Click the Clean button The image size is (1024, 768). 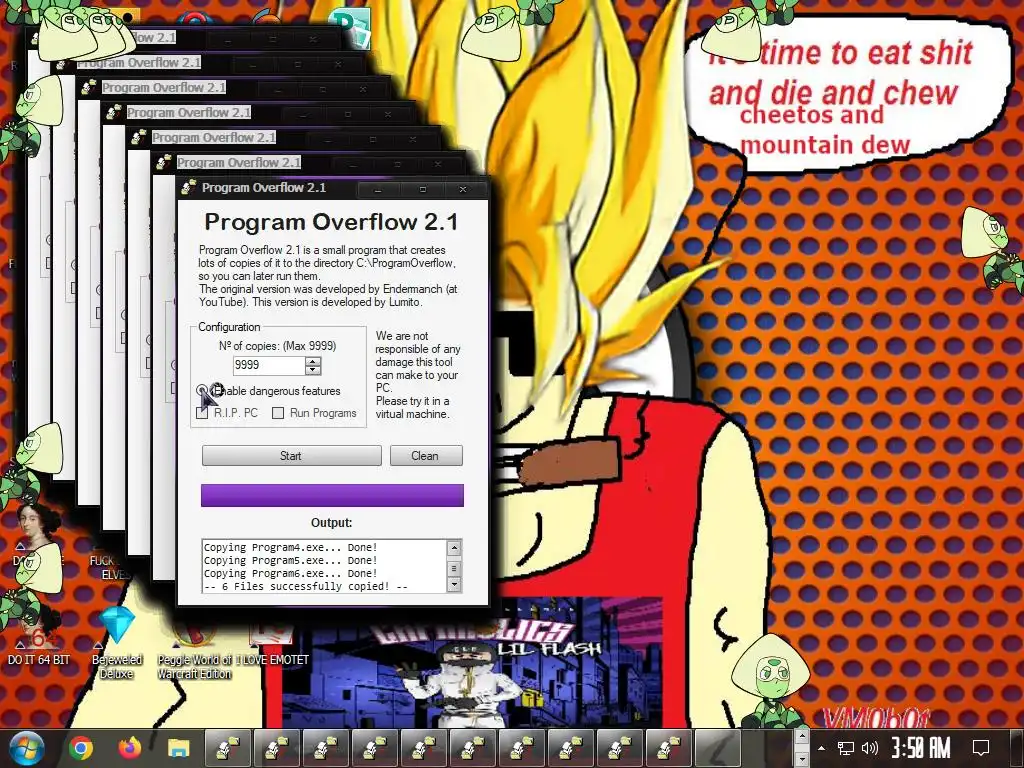click(x=426, y=456)
